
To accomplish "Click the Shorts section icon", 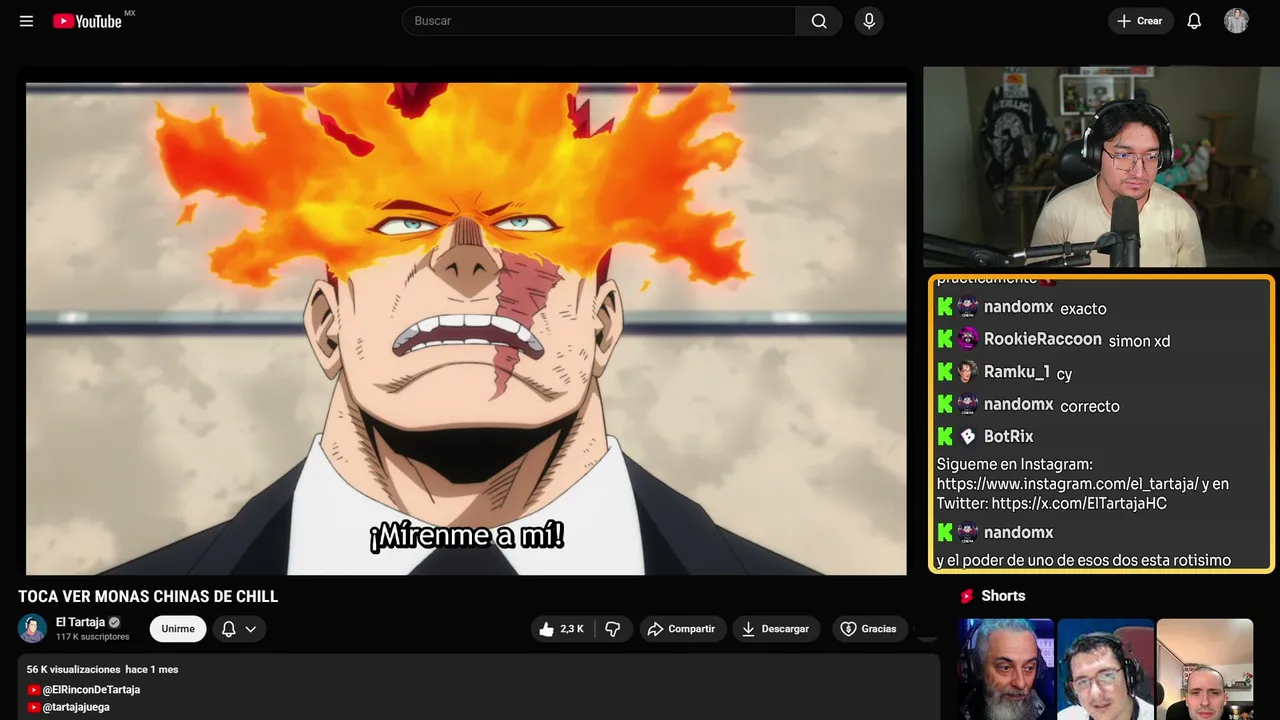I will (x=967, y=596).
